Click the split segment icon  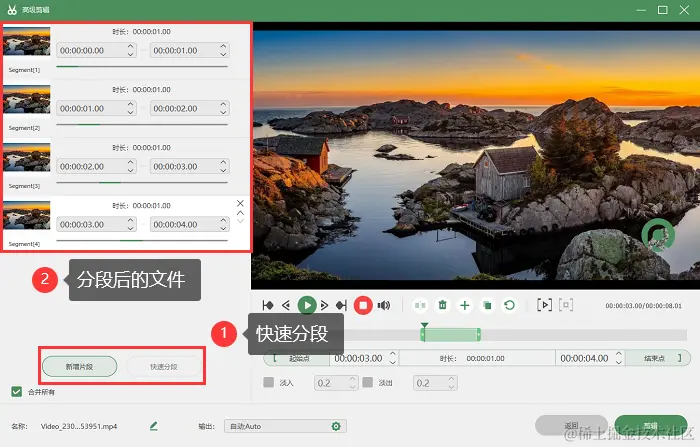[420, 305]
